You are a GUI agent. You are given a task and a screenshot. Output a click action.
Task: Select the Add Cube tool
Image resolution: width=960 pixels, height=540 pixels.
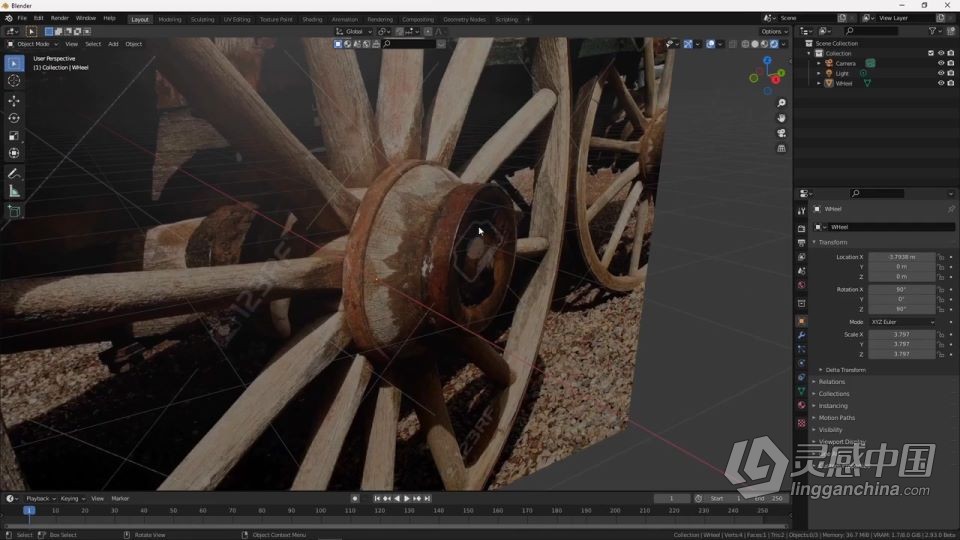pos(14,212)
